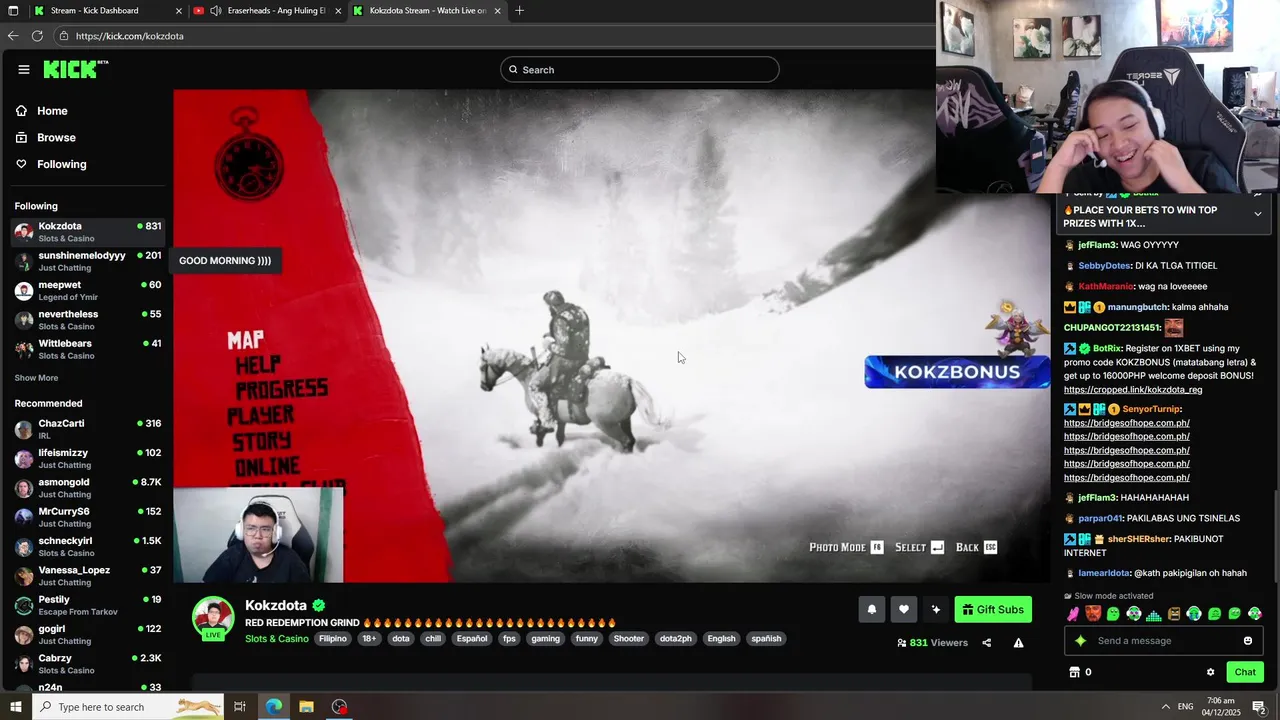Open the Slots & Casino category link

tap(277, 639)
